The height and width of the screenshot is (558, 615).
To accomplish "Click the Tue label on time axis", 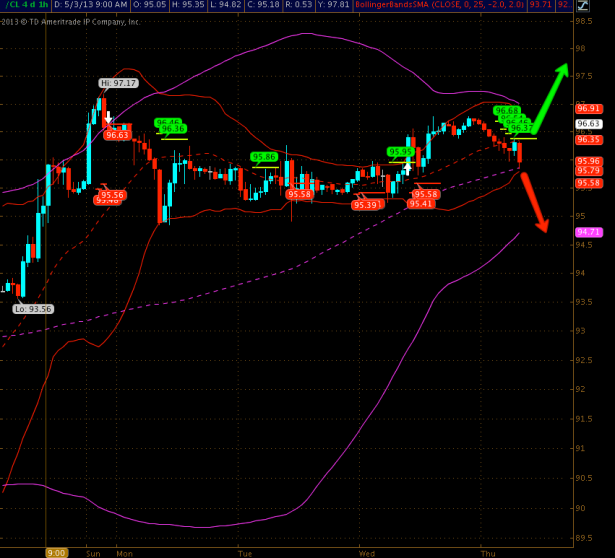I will (x=245, y=553).
